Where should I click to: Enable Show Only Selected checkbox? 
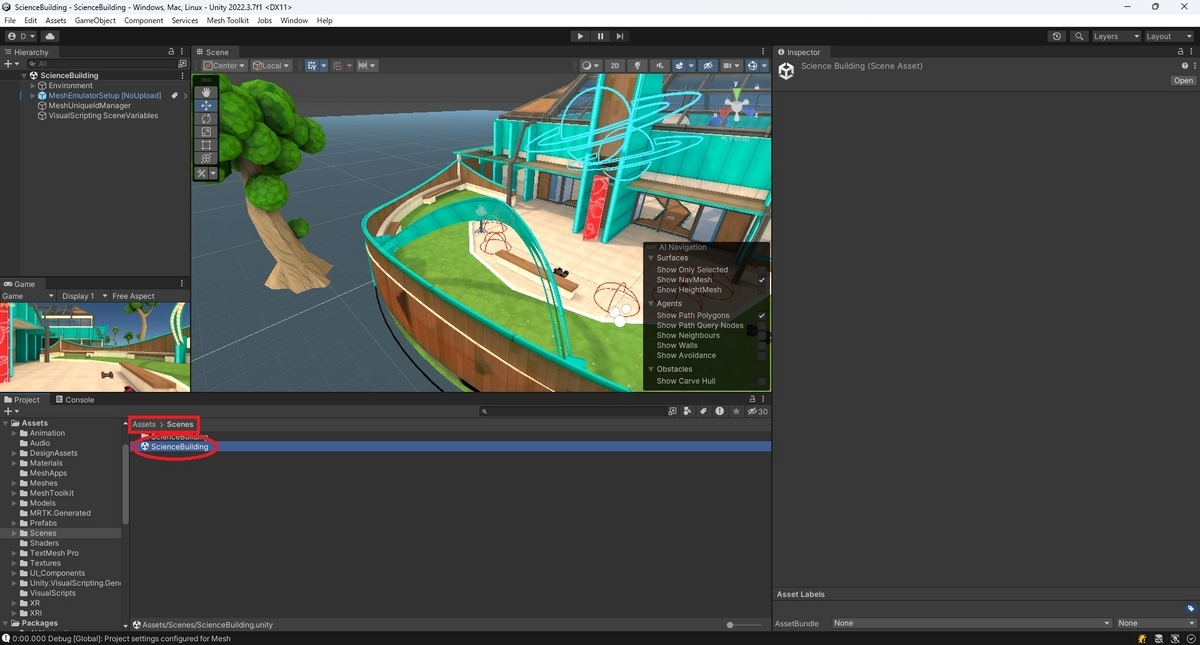(x=761, y=270)
